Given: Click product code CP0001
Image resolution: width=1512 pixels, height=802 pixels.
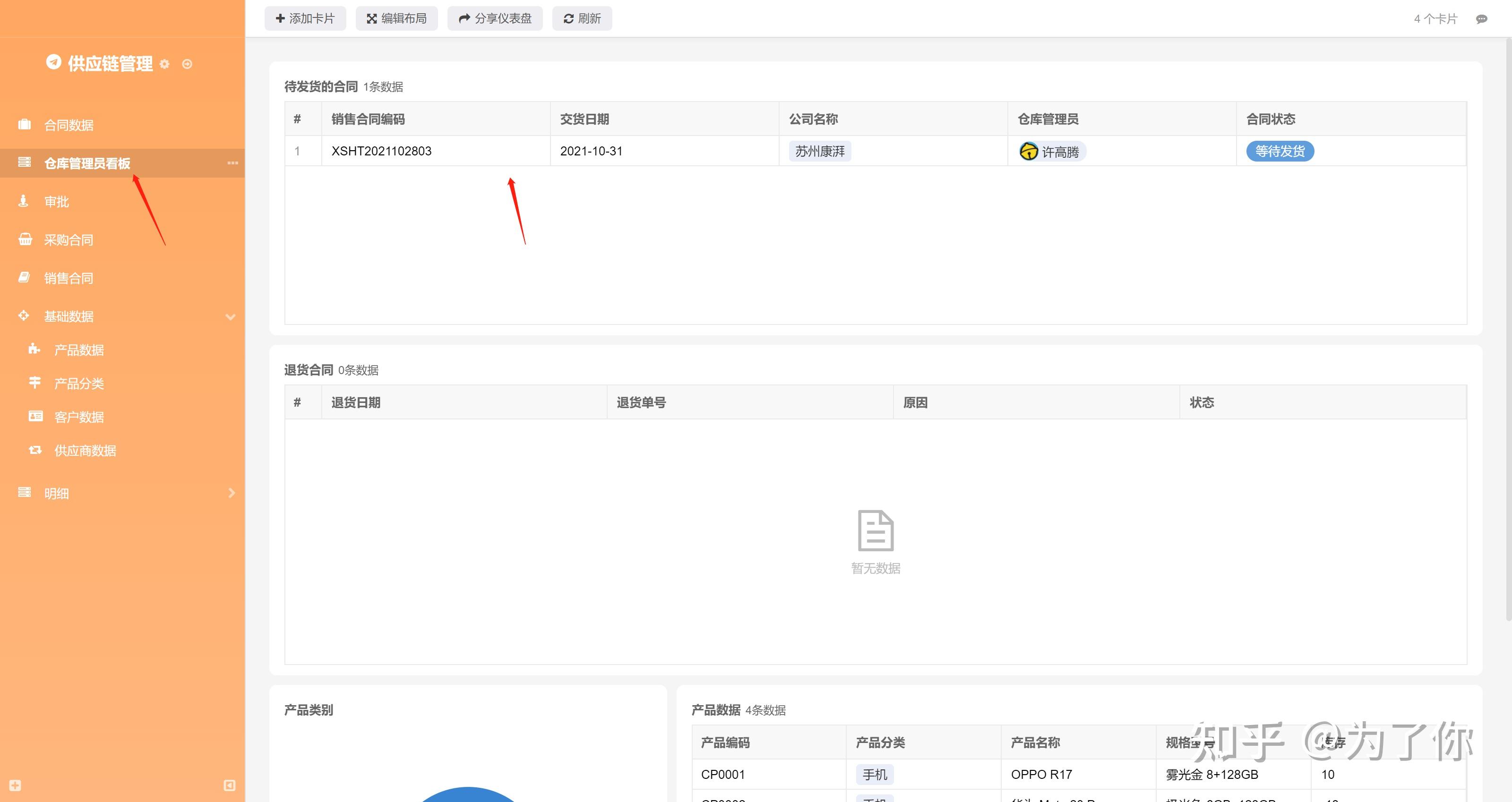Looking at the screenshot, I should (x=722, y=775).
